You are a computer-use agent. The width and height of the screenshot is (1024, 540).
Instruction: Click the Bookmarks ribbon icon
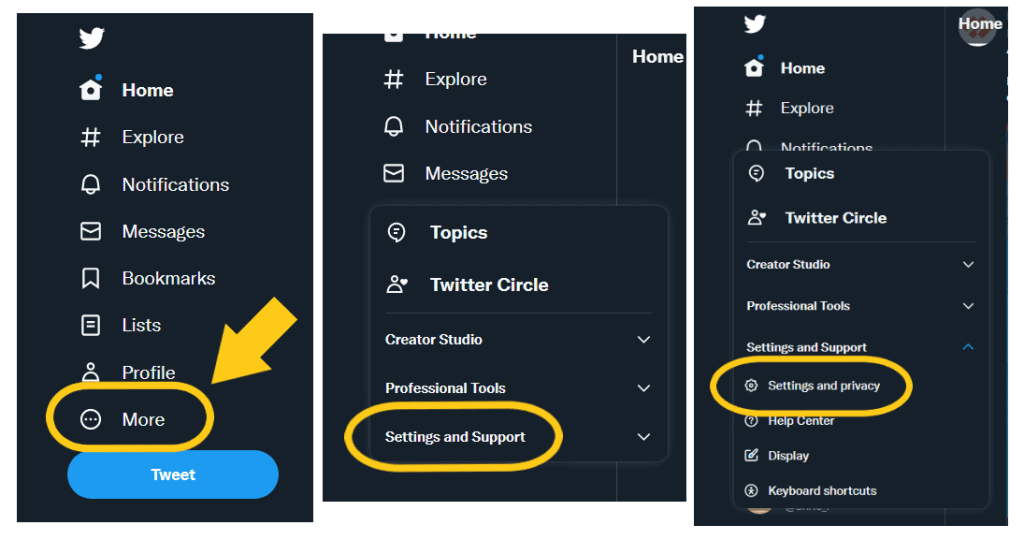coord(90,279)
